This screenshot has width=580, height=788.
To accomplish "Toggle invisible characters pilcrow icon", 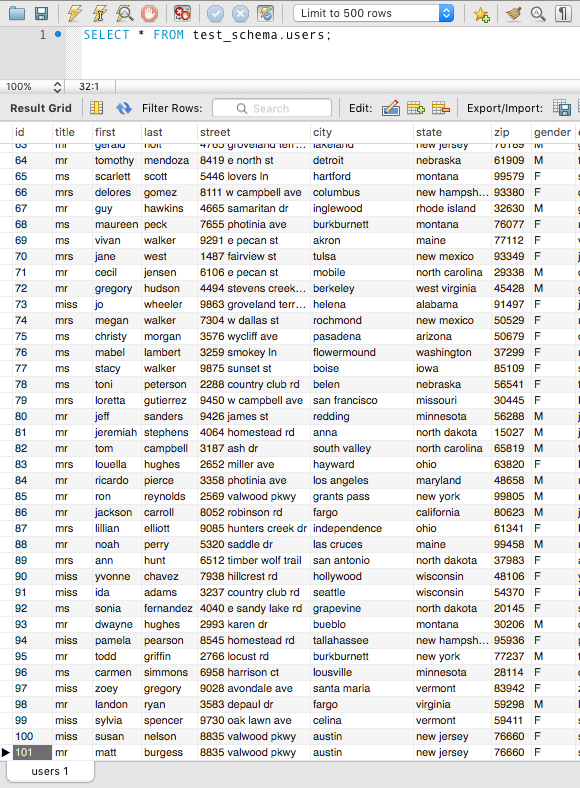I will click(563, 13).
